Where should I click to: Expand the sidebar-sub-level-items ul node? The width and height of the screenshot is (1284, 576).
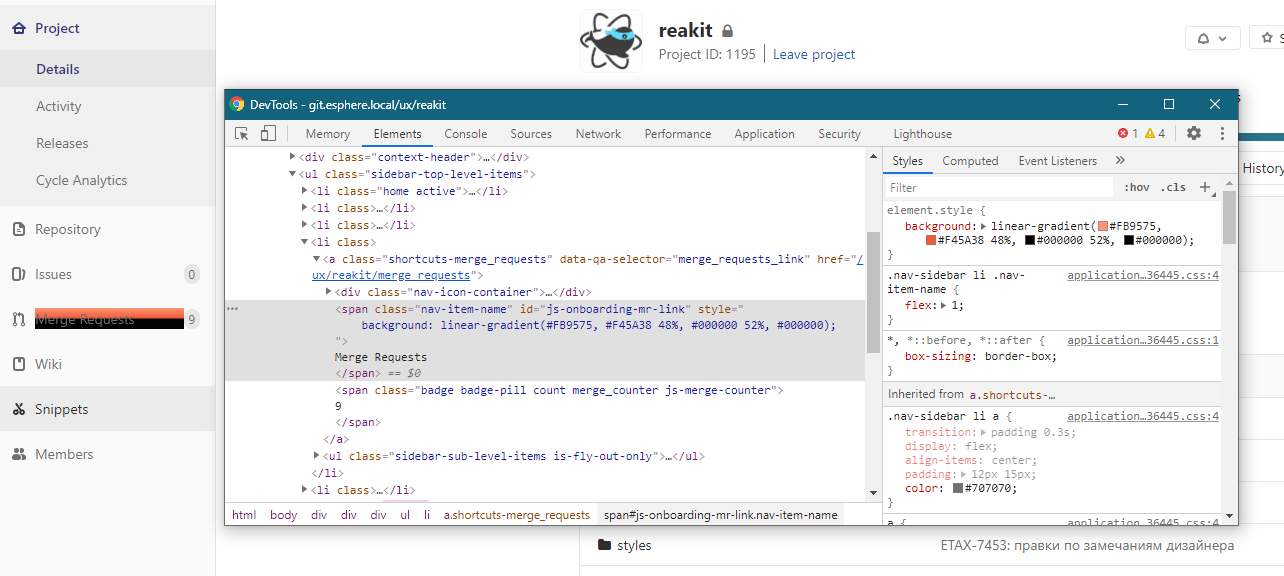coord(317,456)
